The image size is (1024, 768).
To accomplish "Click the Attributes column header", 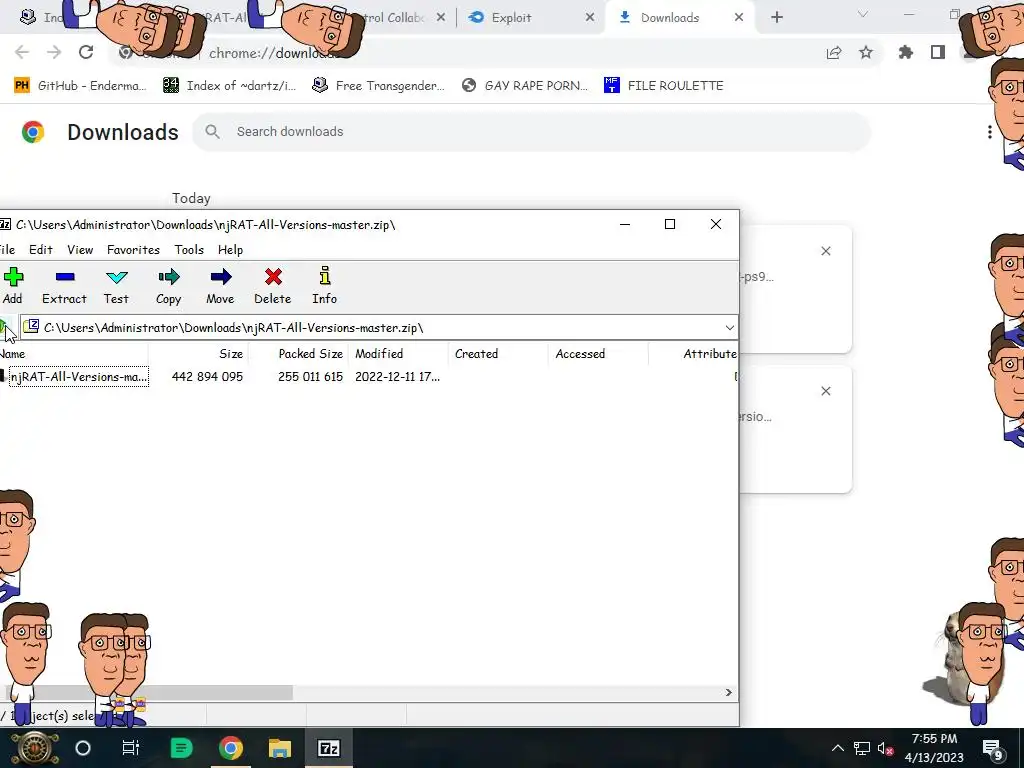I will (710, 354).
